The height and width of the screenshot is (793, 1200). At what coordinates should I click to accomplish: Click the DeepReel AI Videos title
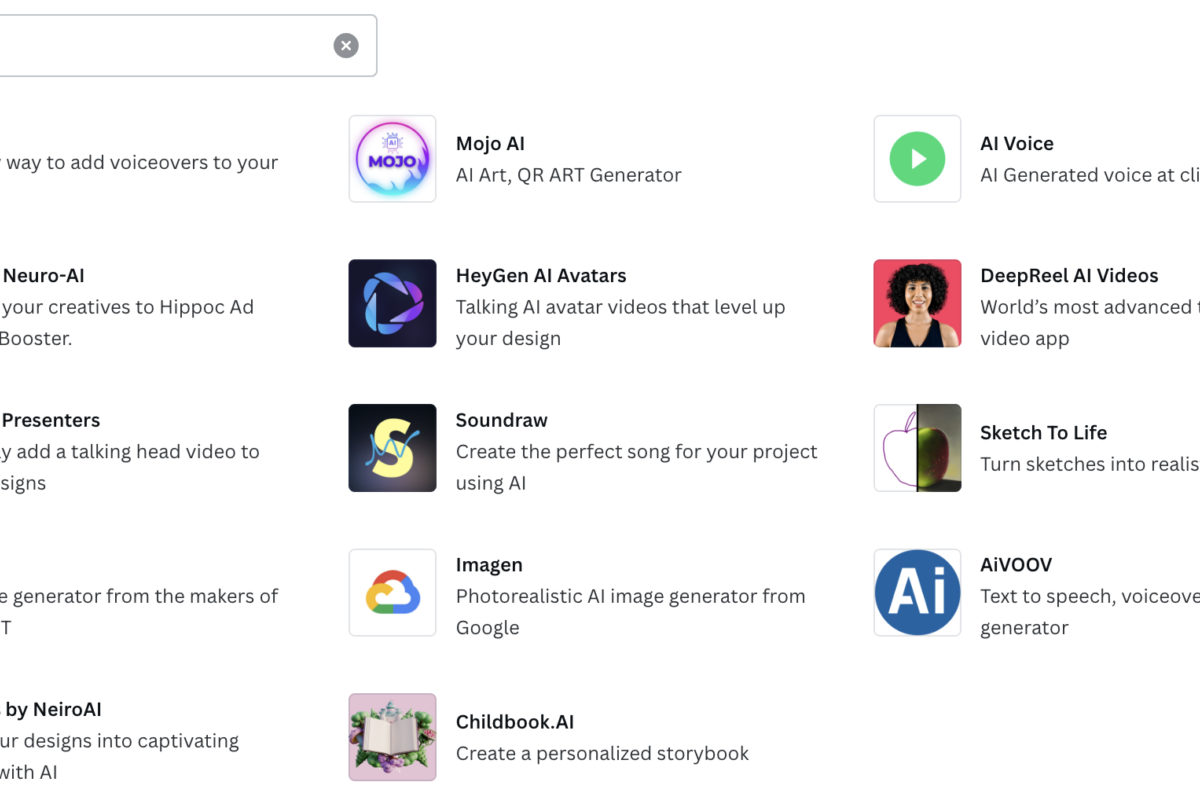(x=1069, y=276)
